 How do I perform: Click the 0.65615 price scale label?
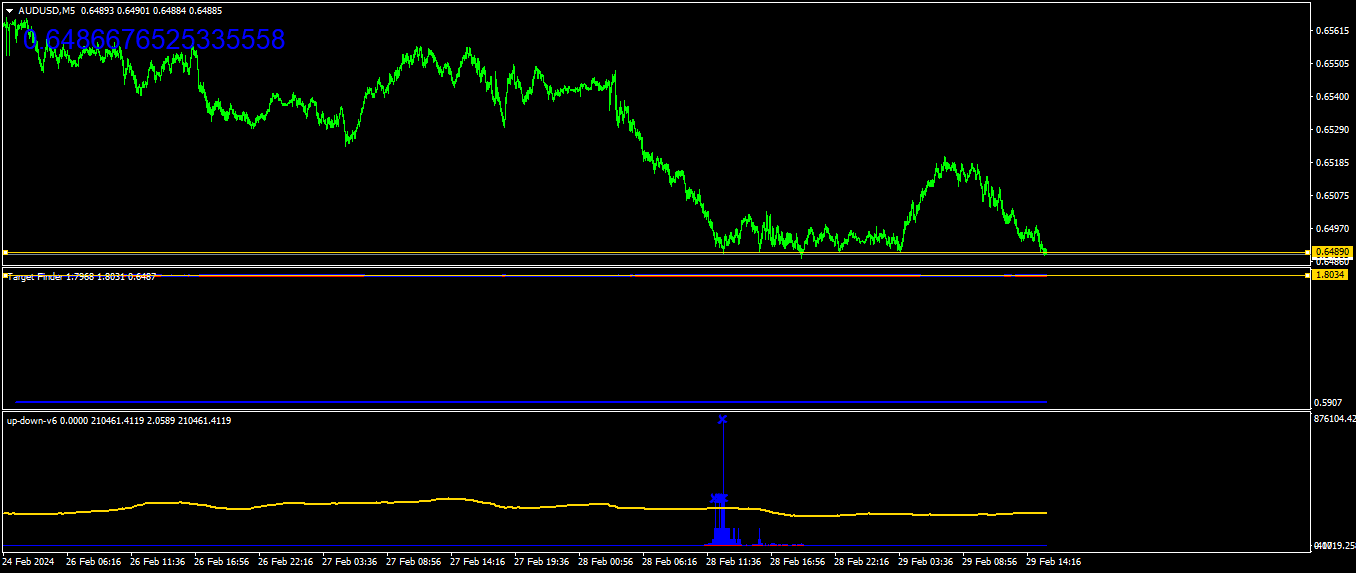click(1332, 31)
